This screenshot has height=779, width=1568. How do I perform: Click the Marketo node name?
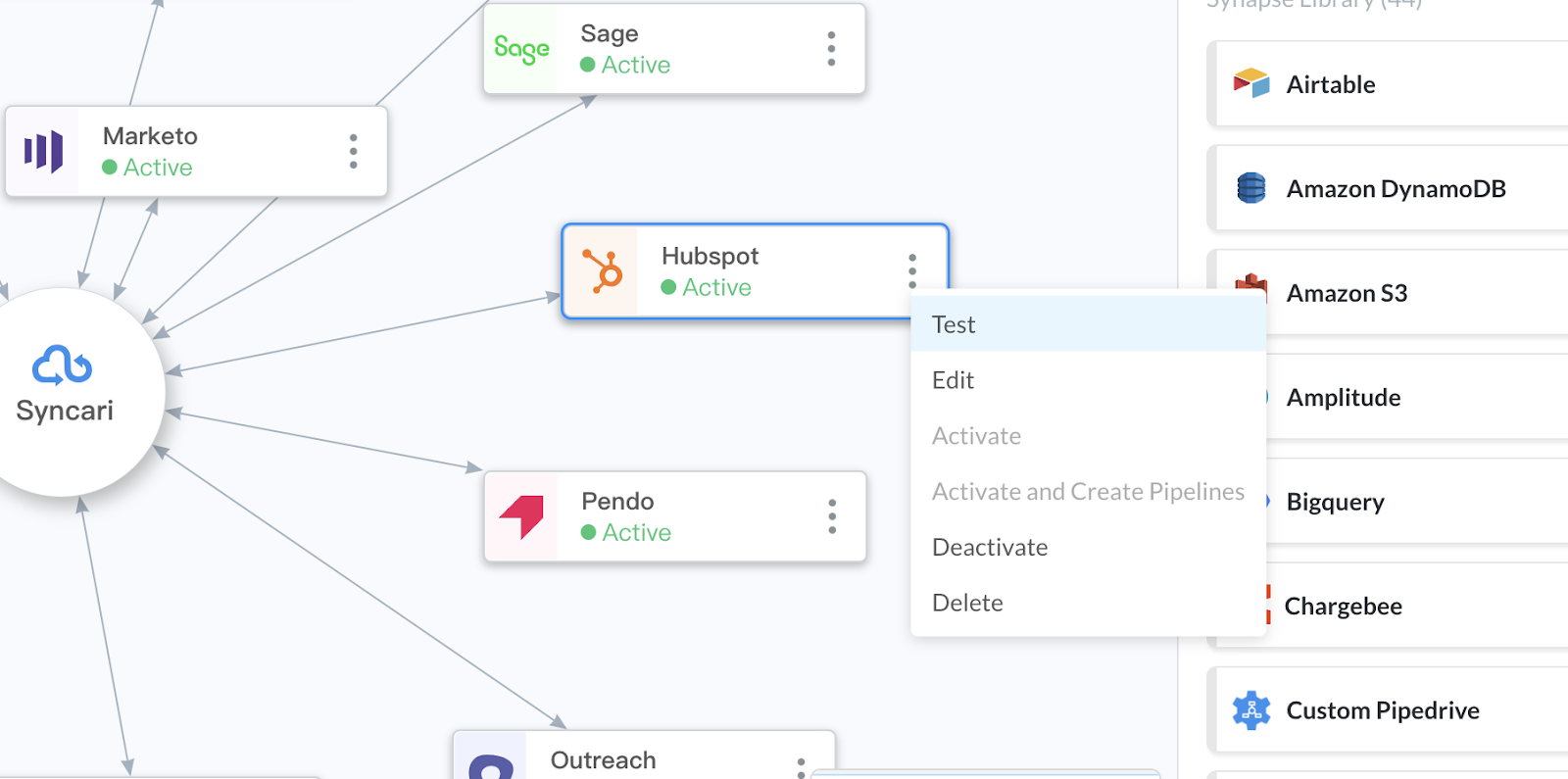[x=150, y=136]
